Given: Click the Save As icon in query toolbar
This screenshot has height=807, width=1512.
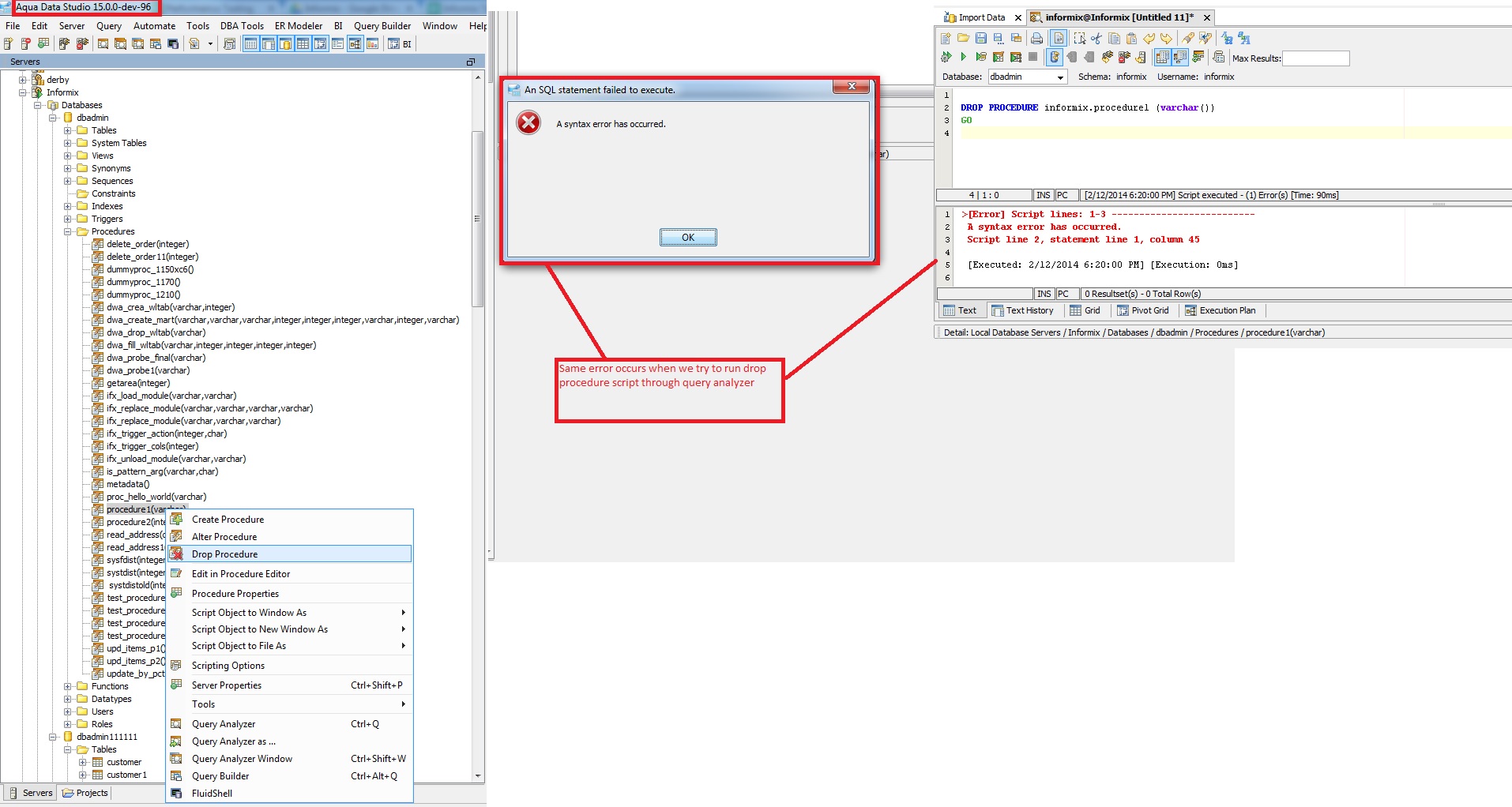Looking at the screenshot, I should 998,38.
